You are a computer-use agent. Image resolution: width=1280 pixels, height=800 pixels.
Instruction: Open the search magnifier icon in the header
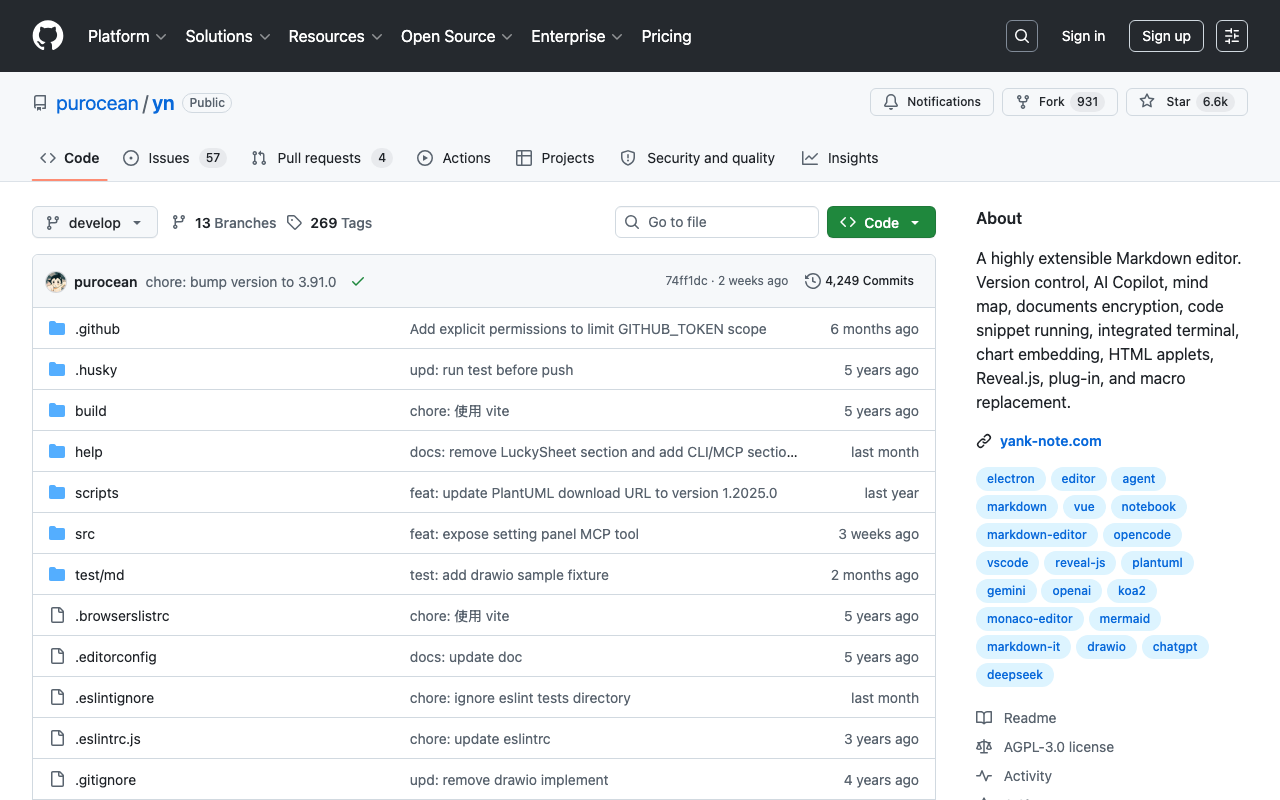tap(1022, 36)
